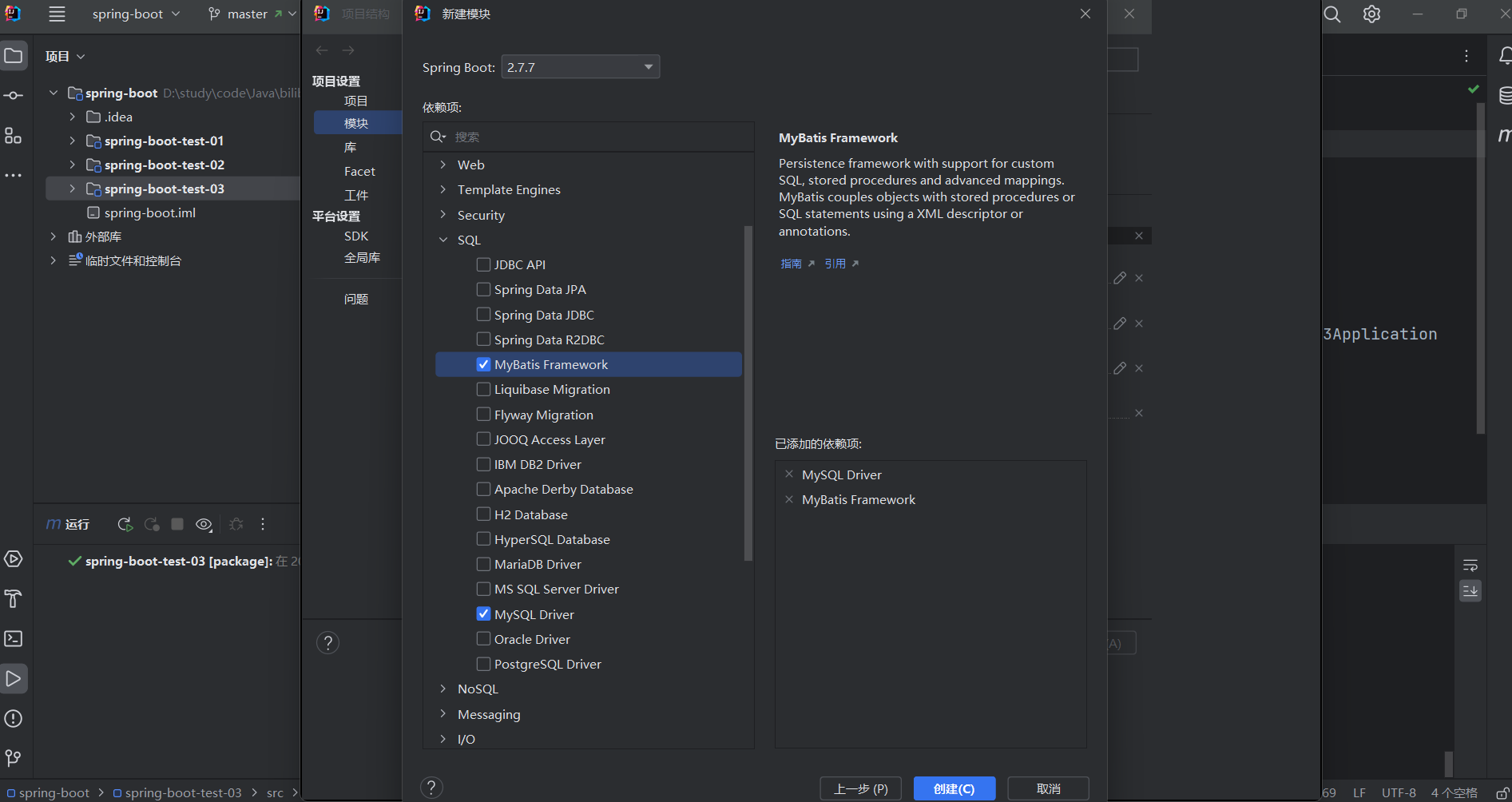Toggle soft-wrap icon in console
1512x802 pixels.
(1470, 565)
